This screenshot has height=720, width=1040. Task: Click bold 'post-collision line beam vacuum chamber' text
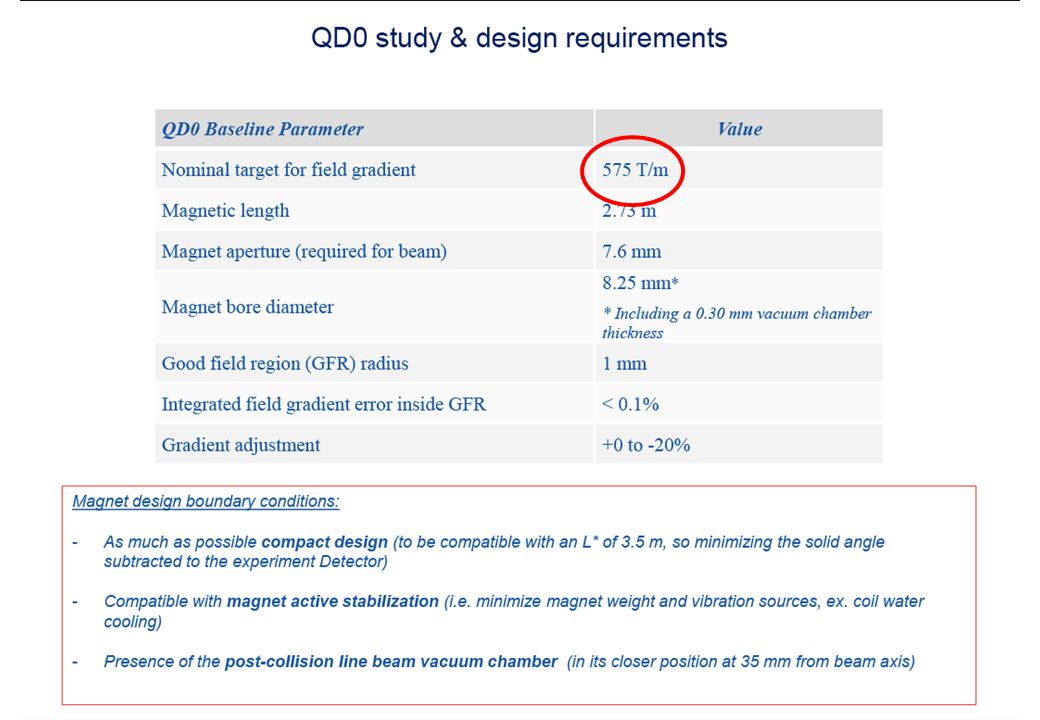tap(391, 662)
